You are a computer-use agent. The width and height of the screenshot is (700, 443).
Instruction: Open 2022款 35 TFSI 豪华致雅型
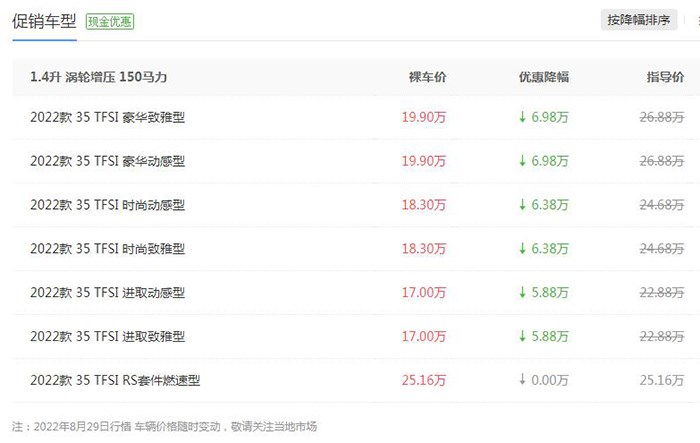[x=107, y=117]
